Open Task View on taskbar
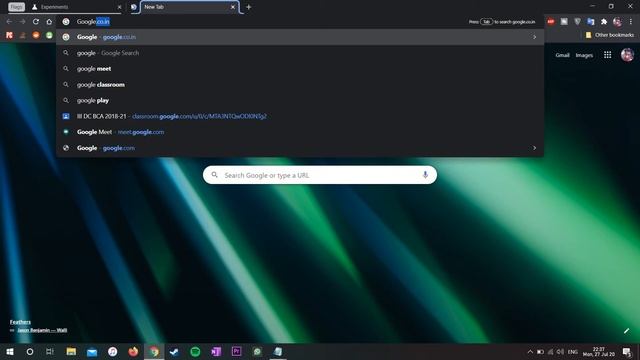The height and width of the screenshot is (360, 640). [50, 351]
